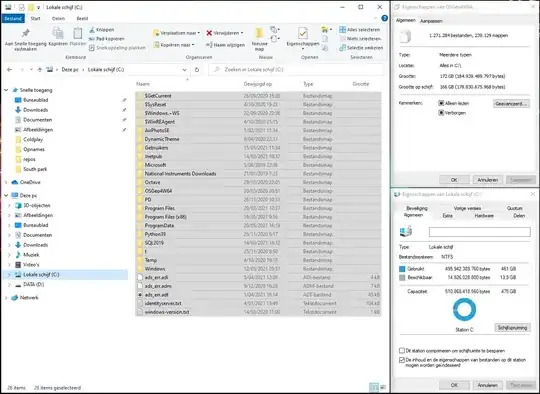The height and width of the screenshot is (394, 540).
Task: Go back with the left arrow
Action: 10,70
